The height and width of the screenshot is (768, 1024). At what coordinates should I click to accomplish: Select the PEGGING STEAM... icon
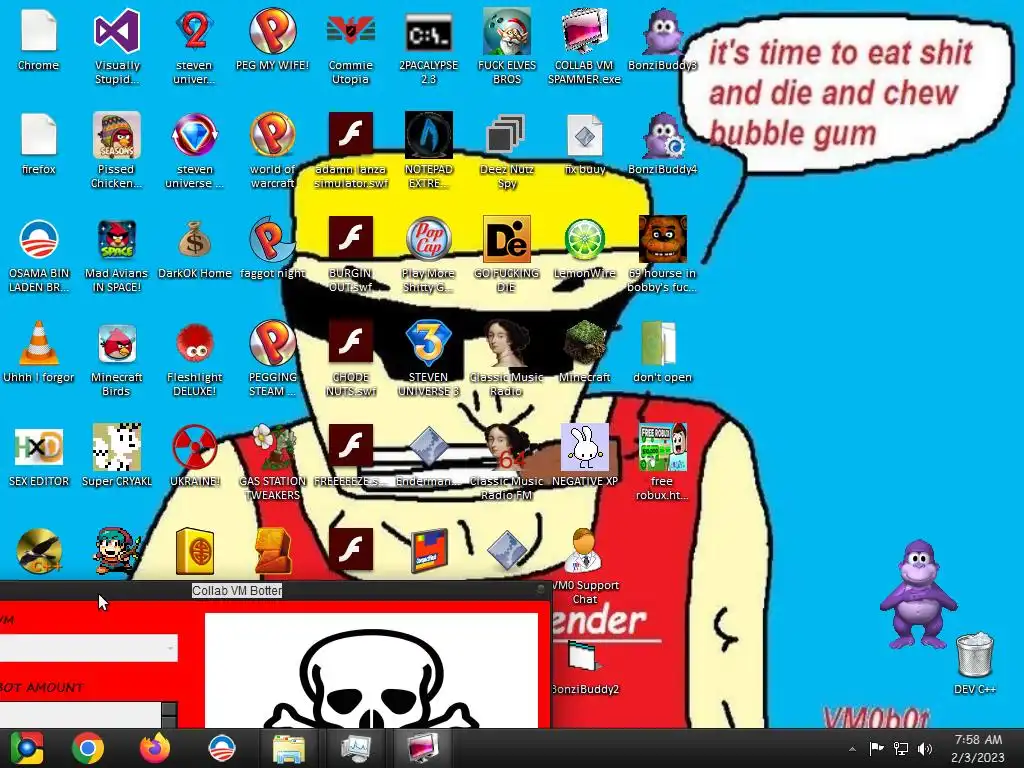pyautogui.click(x=272, y=359)
